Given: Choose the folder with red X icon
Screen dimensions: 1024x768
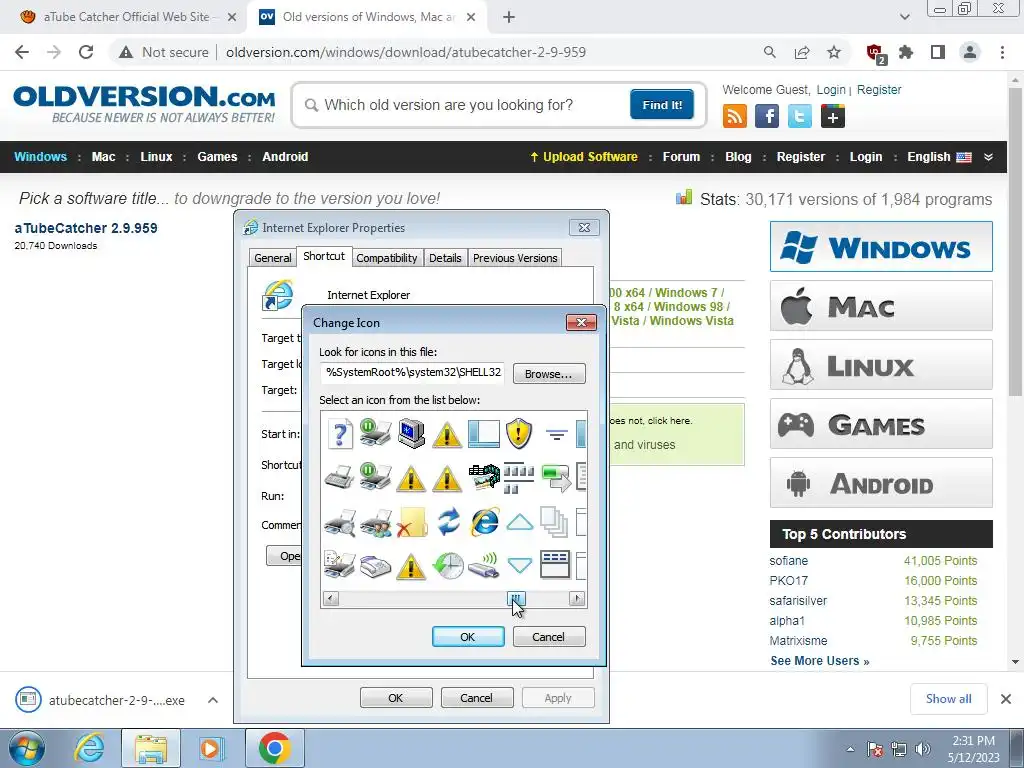Looking at the screenshot, I should click(x=411, y=522).
